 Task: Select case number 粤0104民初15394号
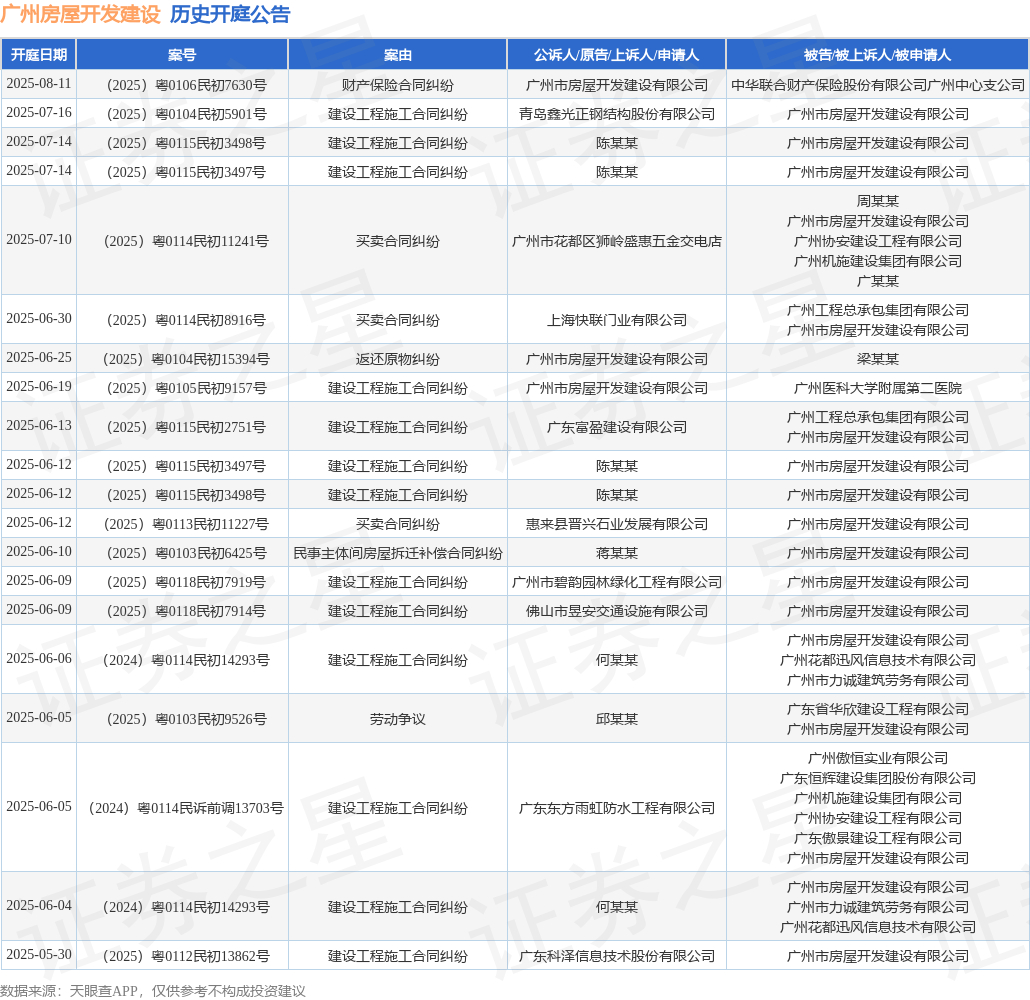[x=187, y=359]
